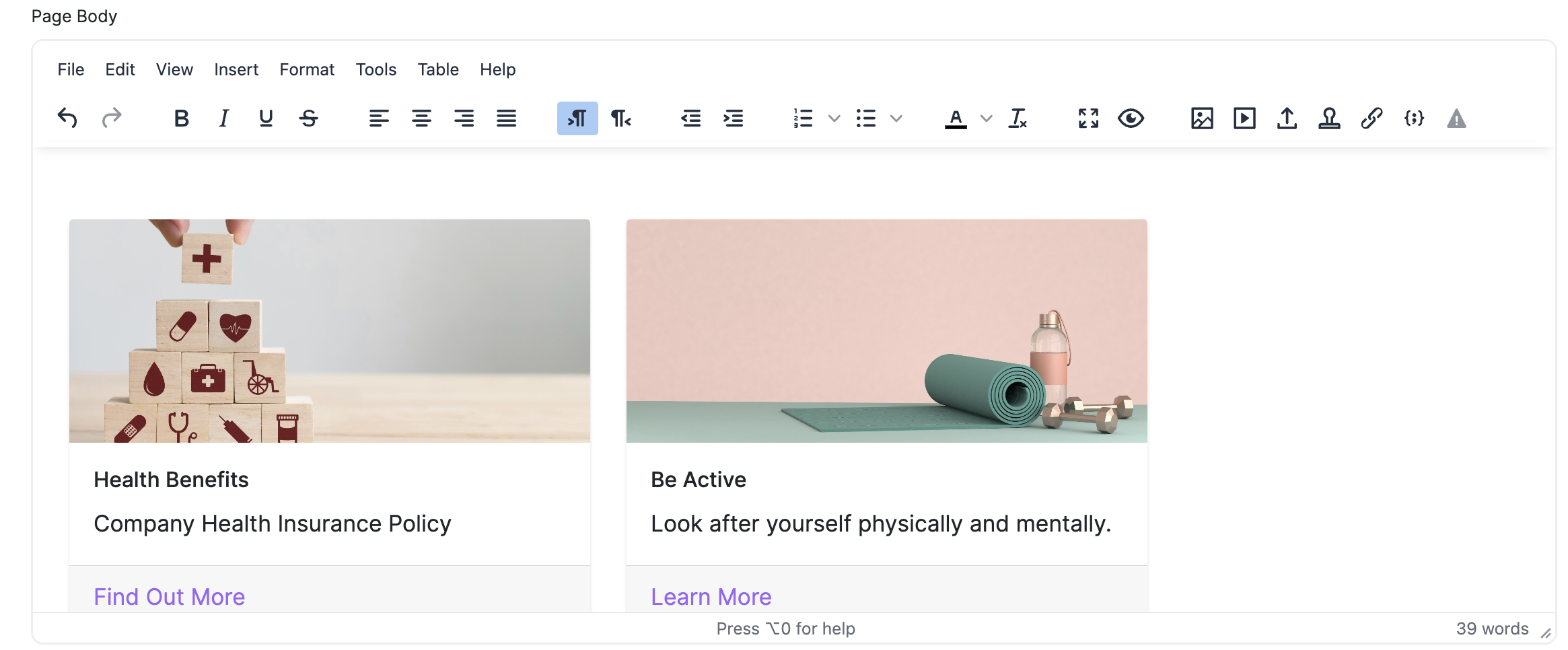Increase indent of the paragraph
Viewport: 1568px width, 650px height.
[733, 118]
